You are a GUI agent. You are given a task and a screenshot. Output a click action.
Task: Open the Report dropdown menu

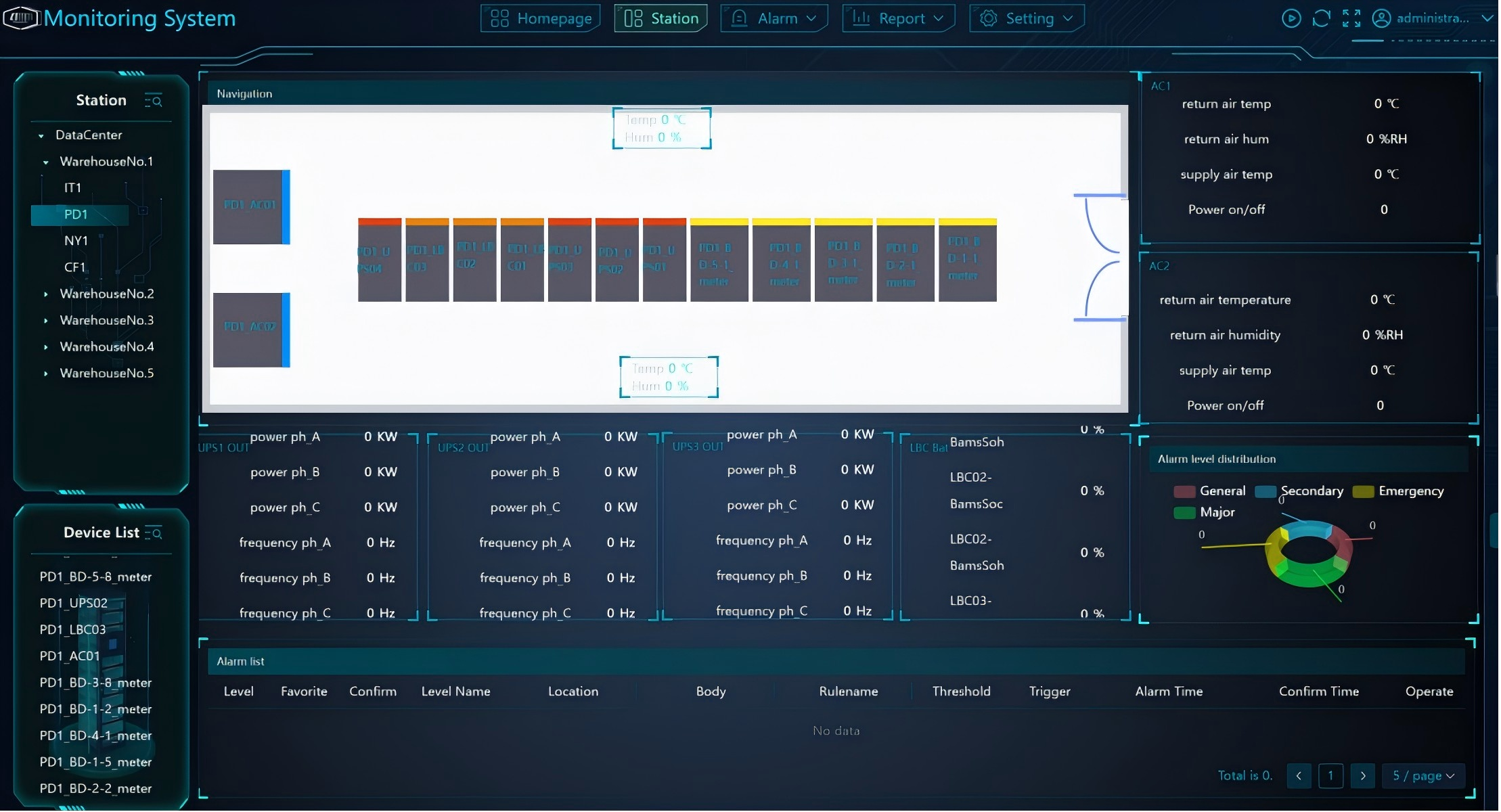899,19
